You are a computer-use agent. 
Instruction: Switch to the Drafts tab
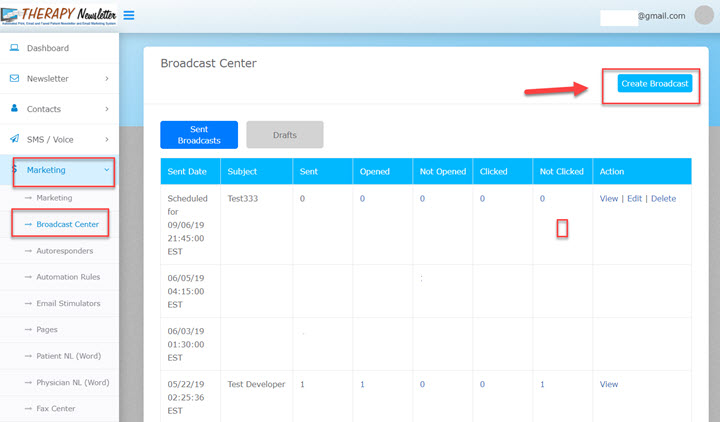pos(284,135)
